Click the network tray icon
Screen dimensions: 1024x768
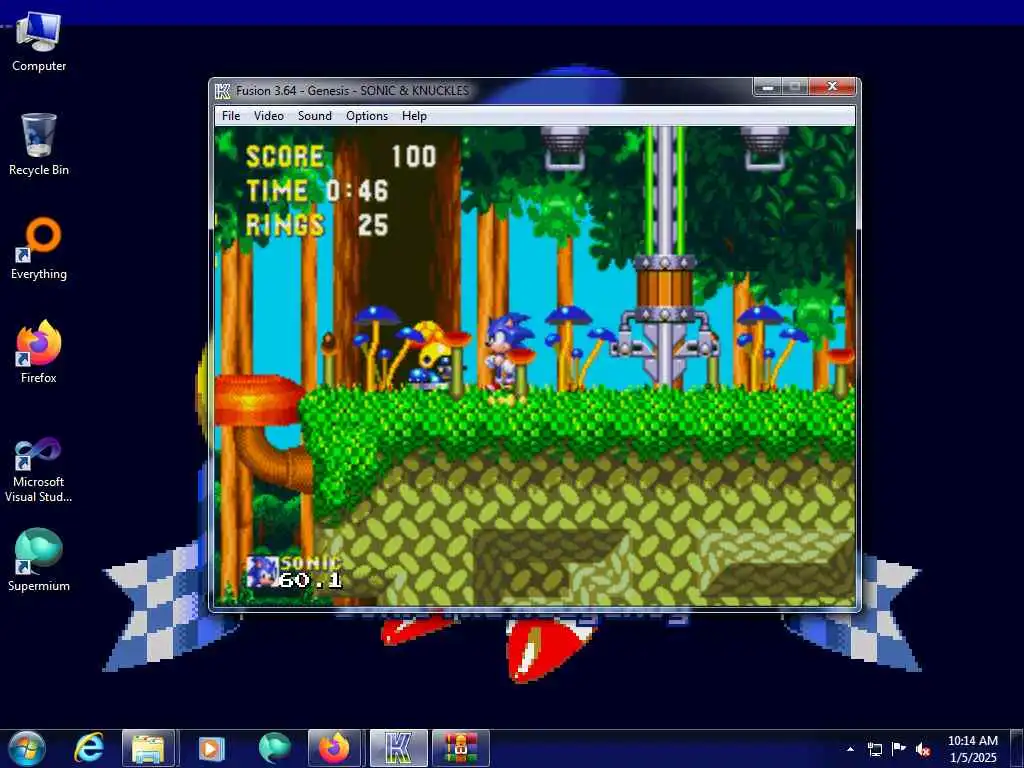coord(874,749)
